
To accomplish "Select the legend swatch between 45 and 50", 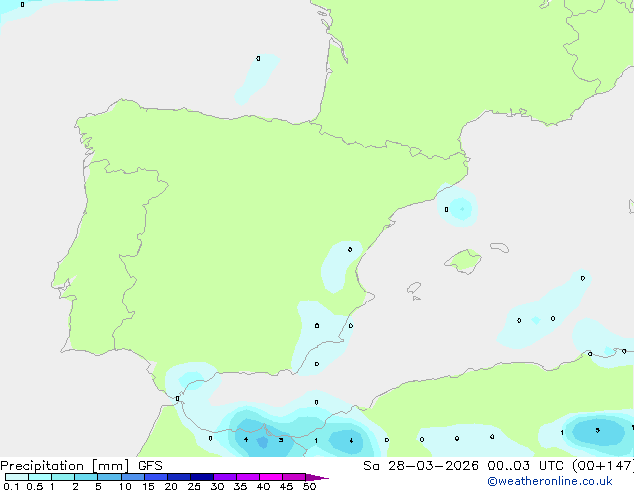I will coord(294,477).
